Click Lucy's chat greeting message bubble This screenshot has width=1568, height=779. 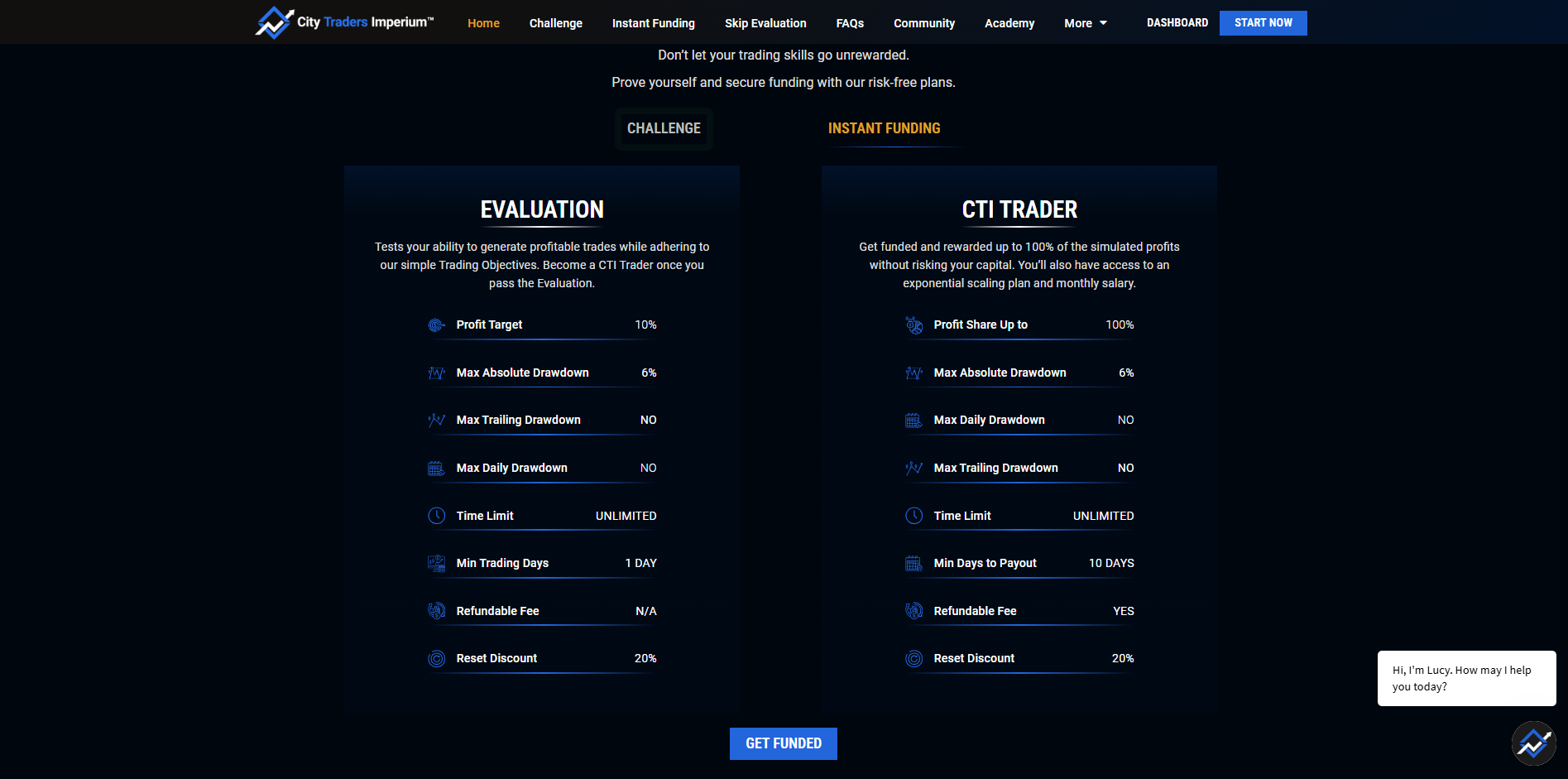click(1466, 678)
